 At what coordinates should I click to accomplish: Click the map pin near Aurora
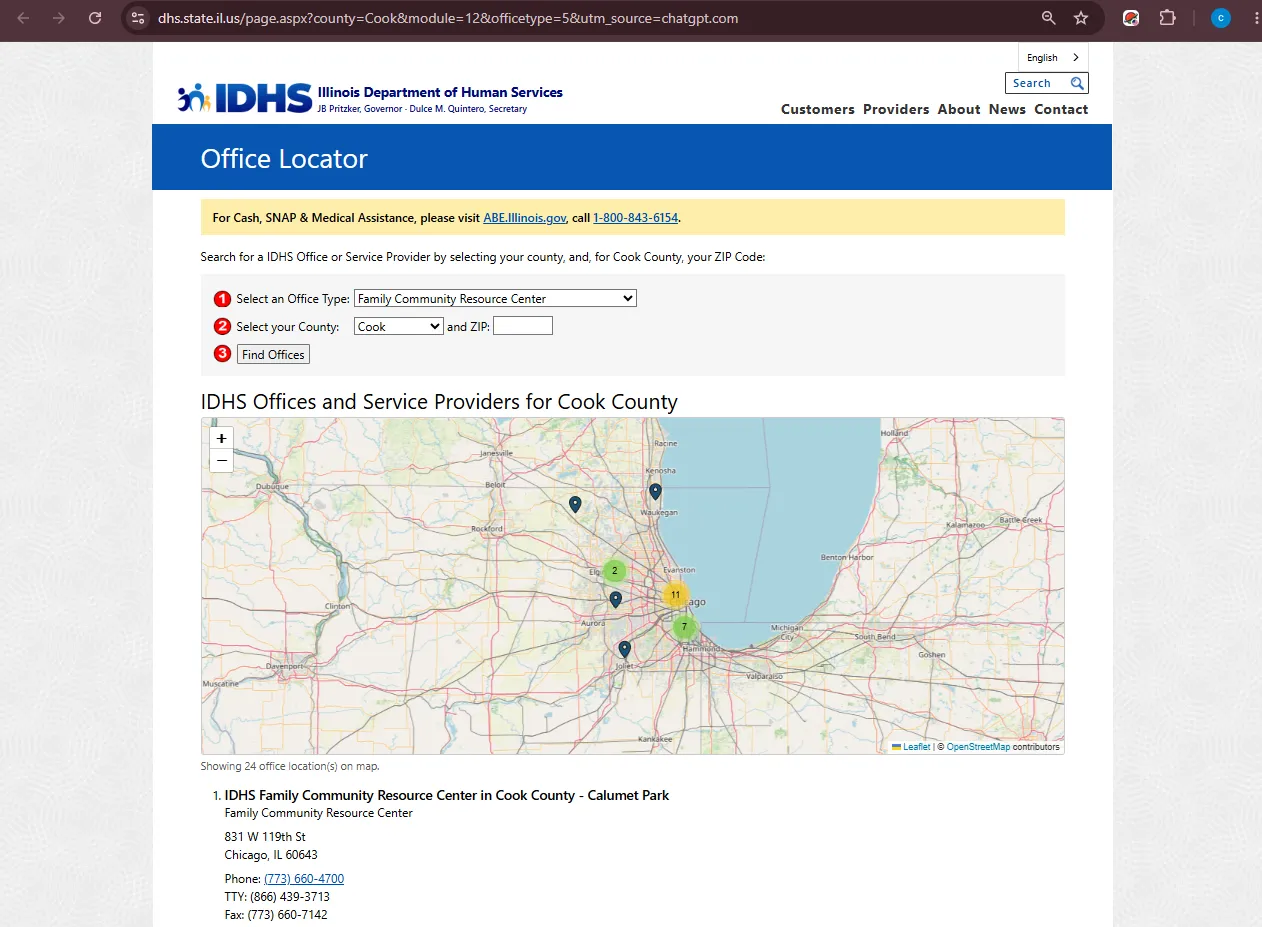(615, 599)
